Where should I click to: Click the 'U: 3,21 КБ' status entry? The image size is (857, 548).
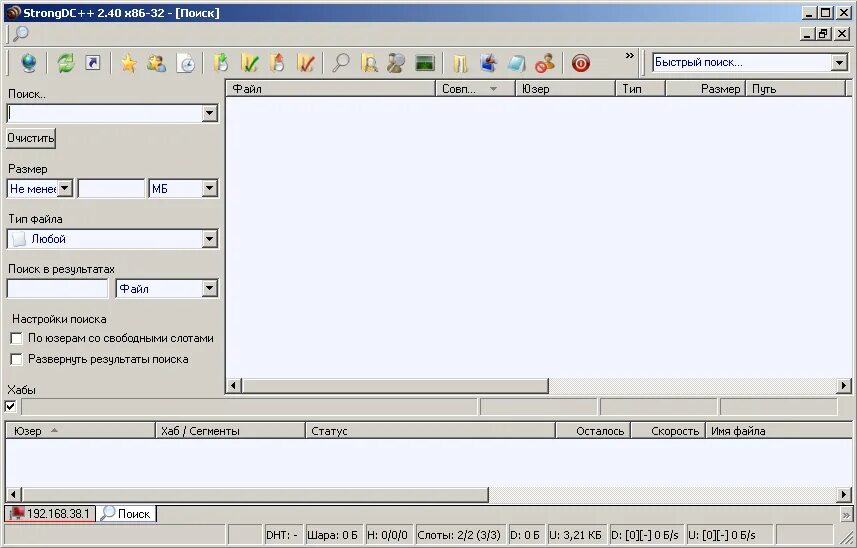click(575, 534)
